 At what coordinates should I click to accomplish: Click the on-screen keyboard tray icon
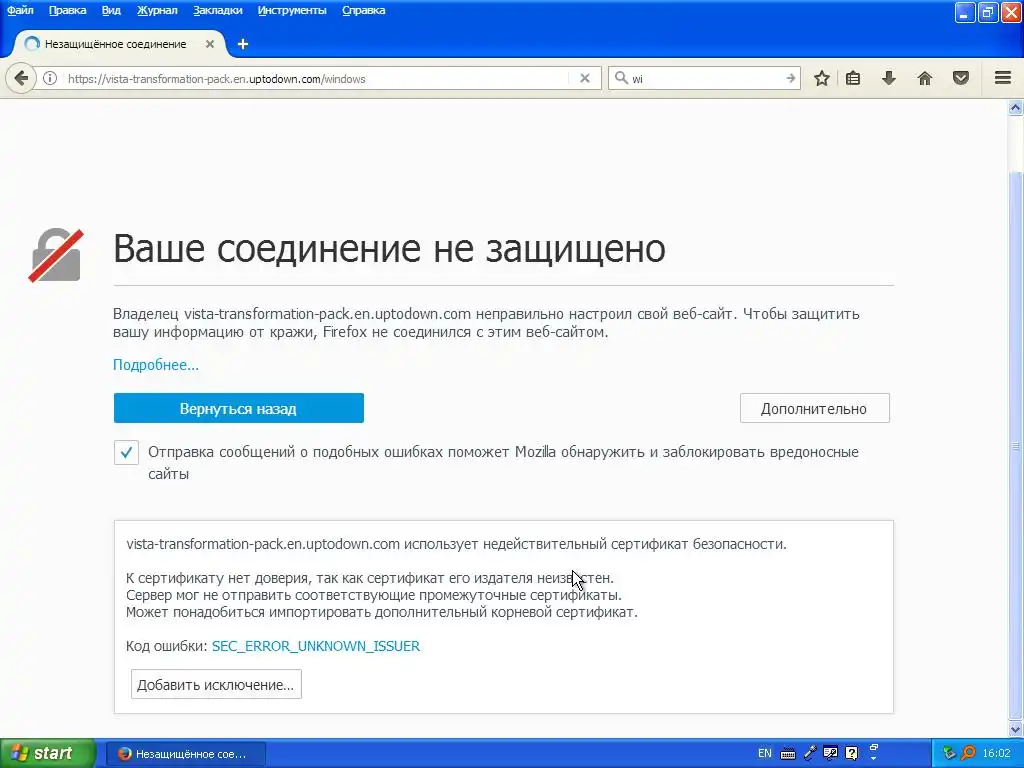(788, 754)
